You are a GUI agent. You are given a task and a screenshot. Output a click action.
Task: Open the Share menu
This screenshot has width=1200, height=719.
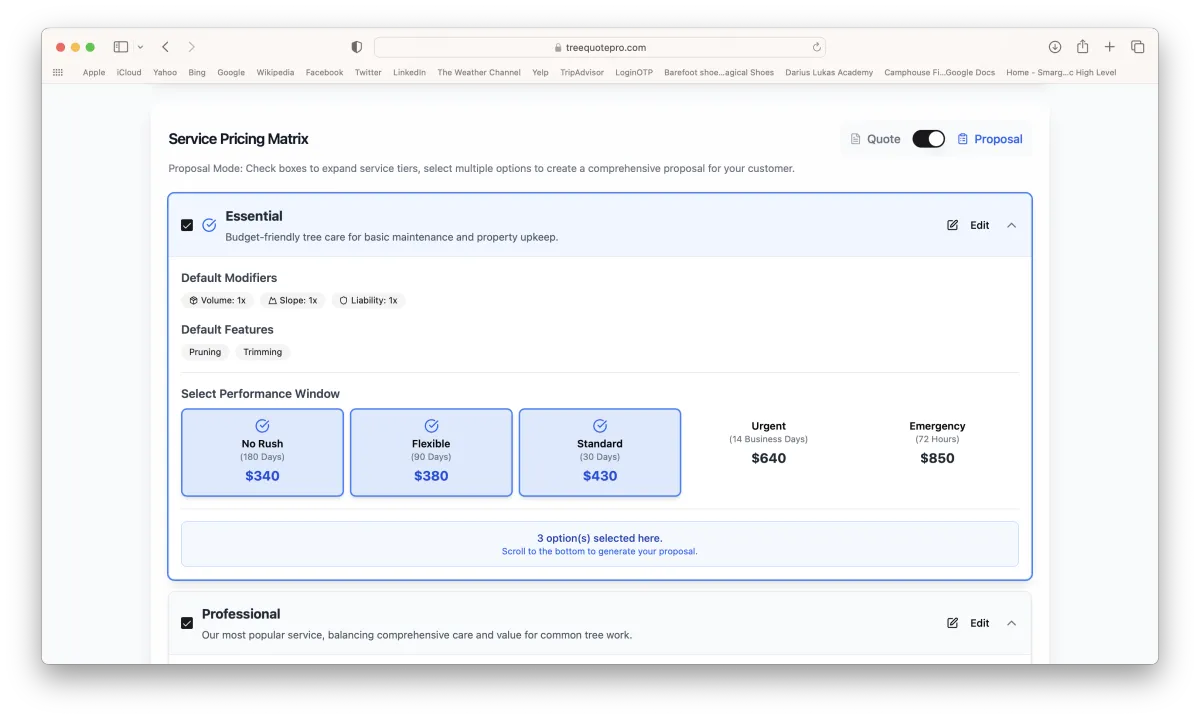coord(1082,47)
